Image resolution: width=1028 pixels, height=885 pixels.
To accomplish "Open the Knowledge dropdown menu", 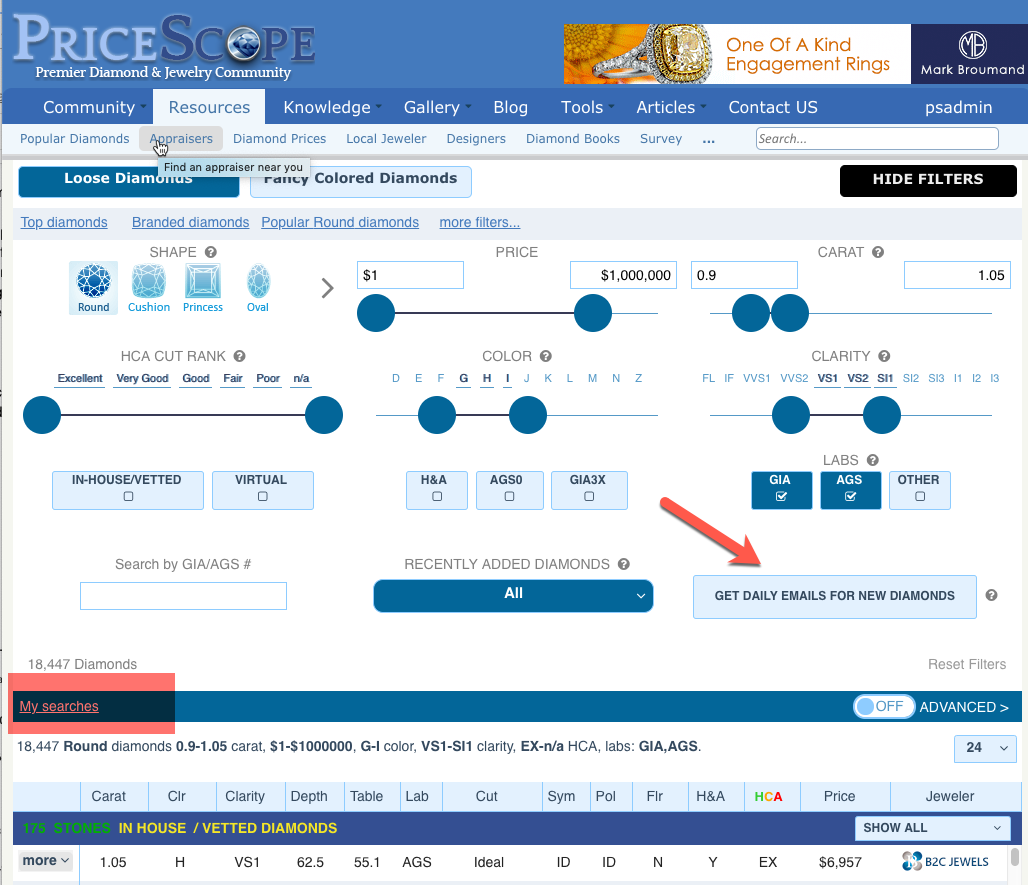I will point(332,107).
